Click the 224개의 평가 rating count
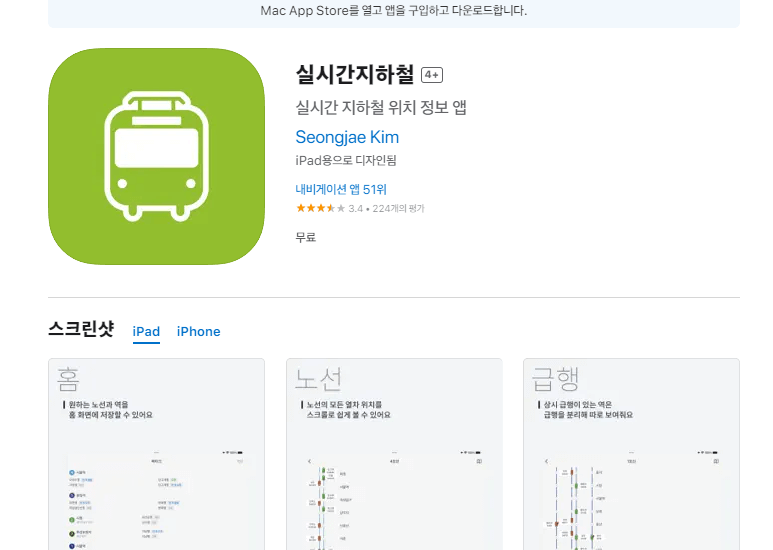773x550 pixels. click(398, 208)
